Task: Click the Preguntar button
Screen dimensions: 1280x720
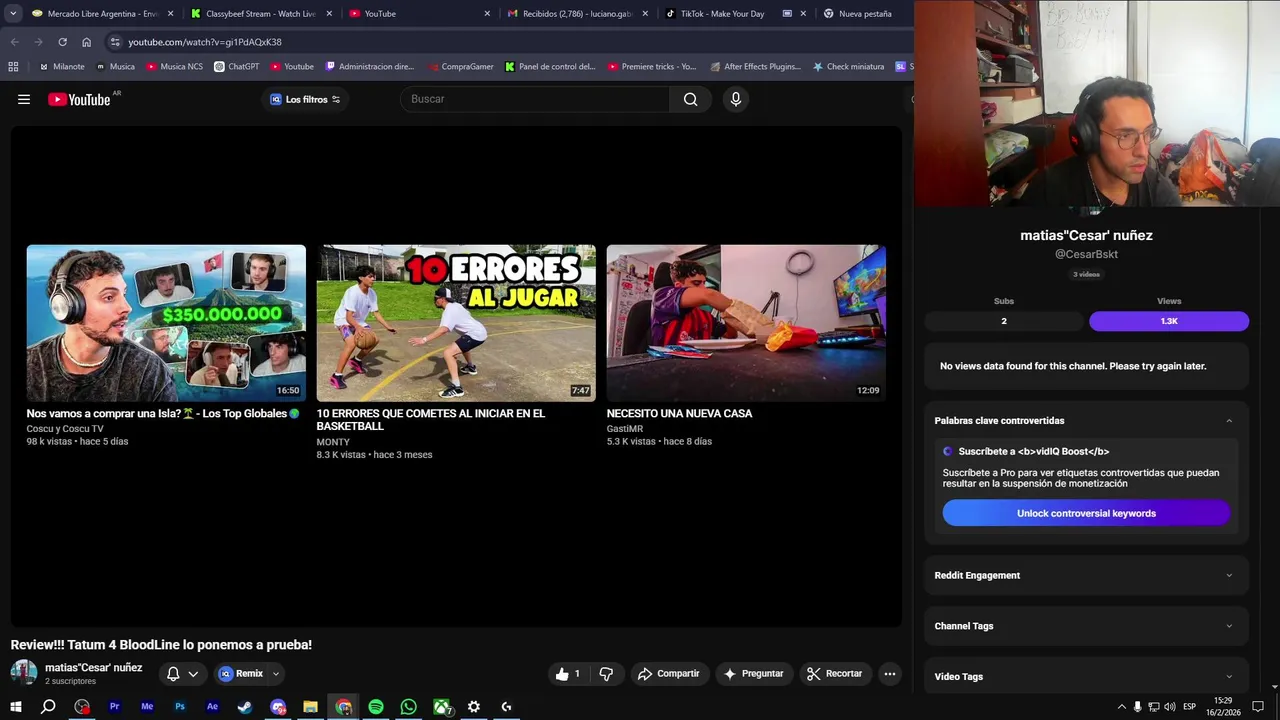Action: (x=753, y=674)
